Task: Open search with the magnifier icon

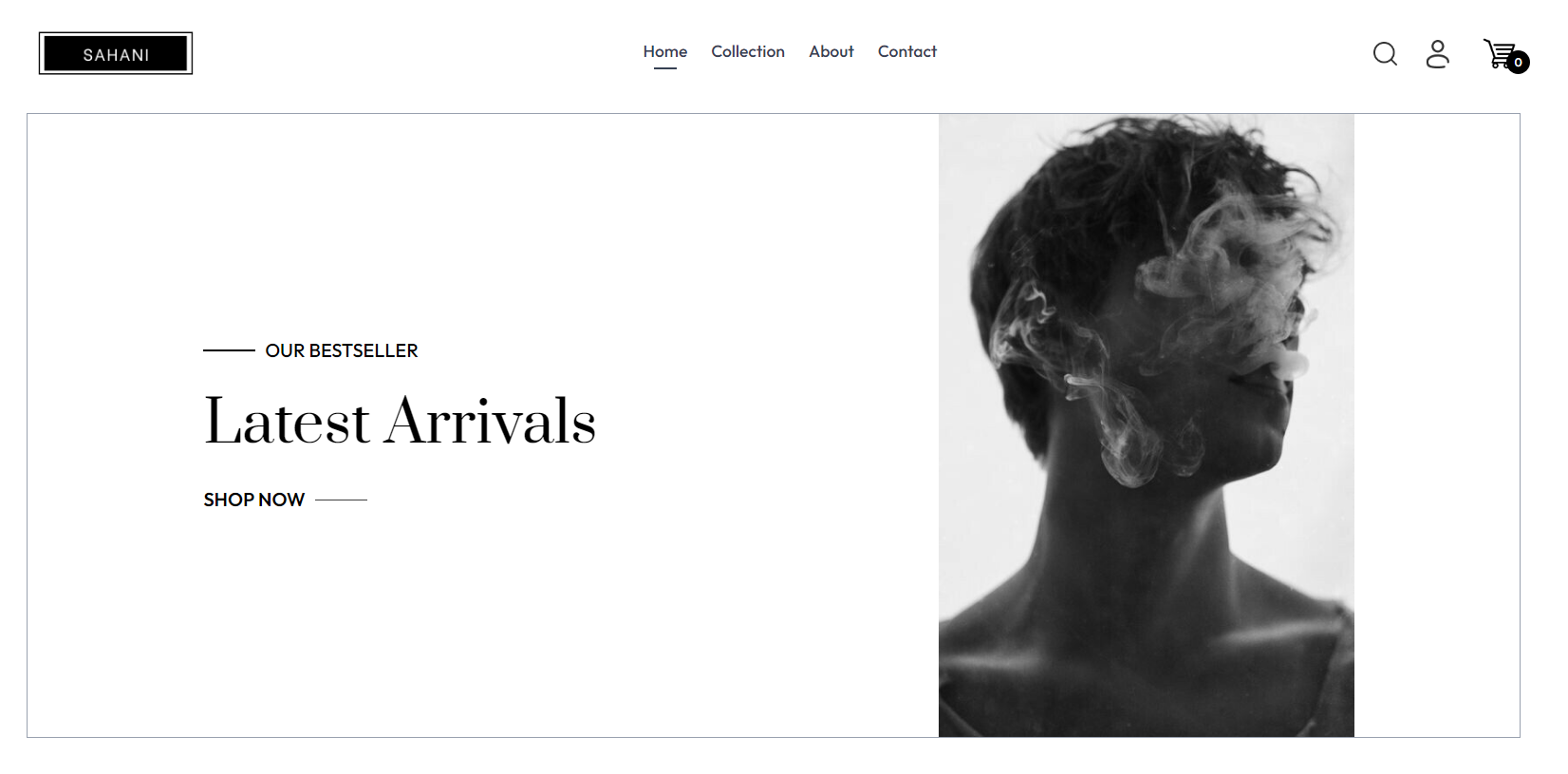Action: tap(1385, 53)
